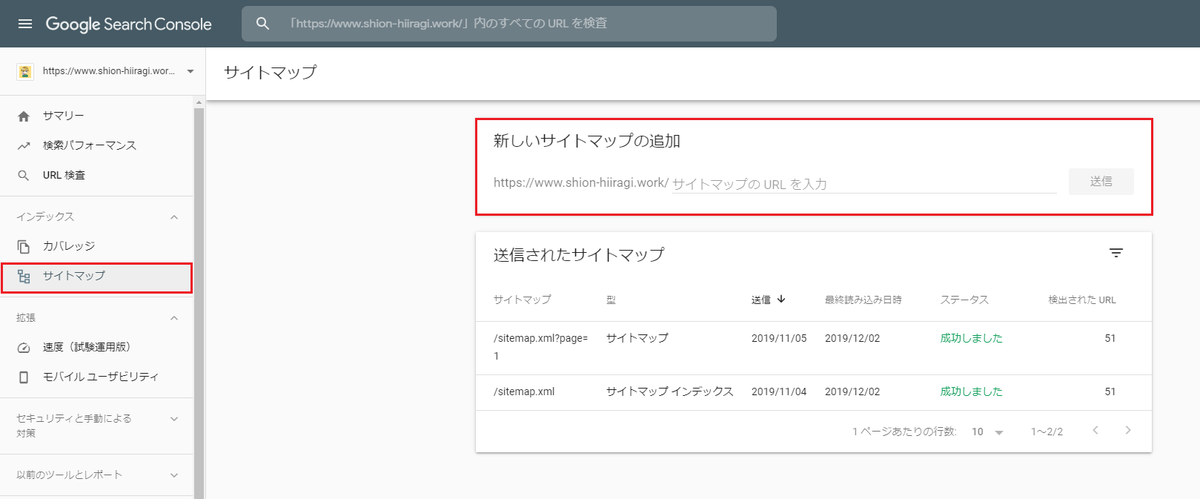Click the search magnifier icon in top bar
1200x499 pixels.
(263, 24)
